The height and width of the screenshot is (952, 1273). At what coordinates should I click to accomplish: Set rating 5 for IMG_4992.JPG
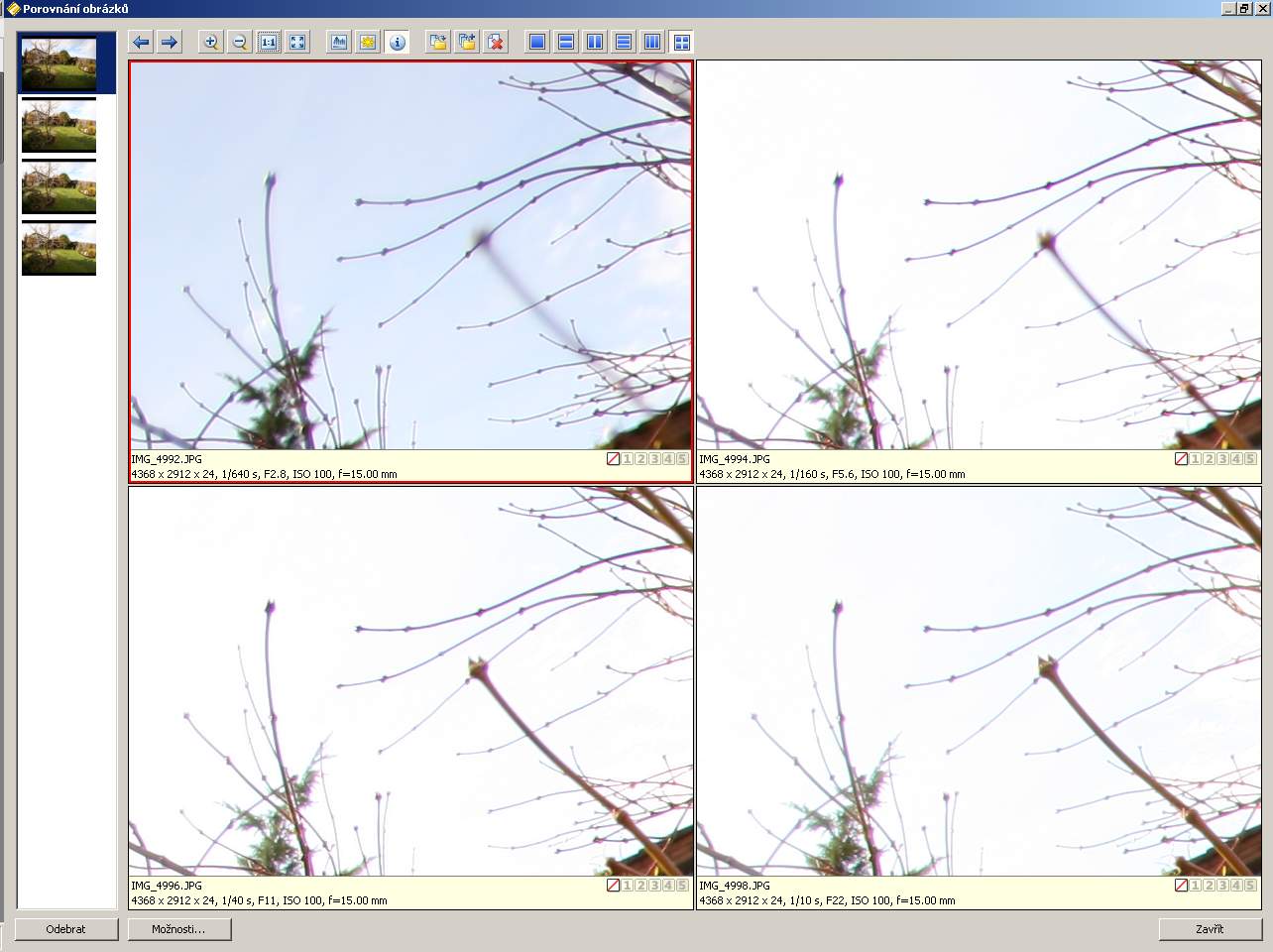point(682,459)
